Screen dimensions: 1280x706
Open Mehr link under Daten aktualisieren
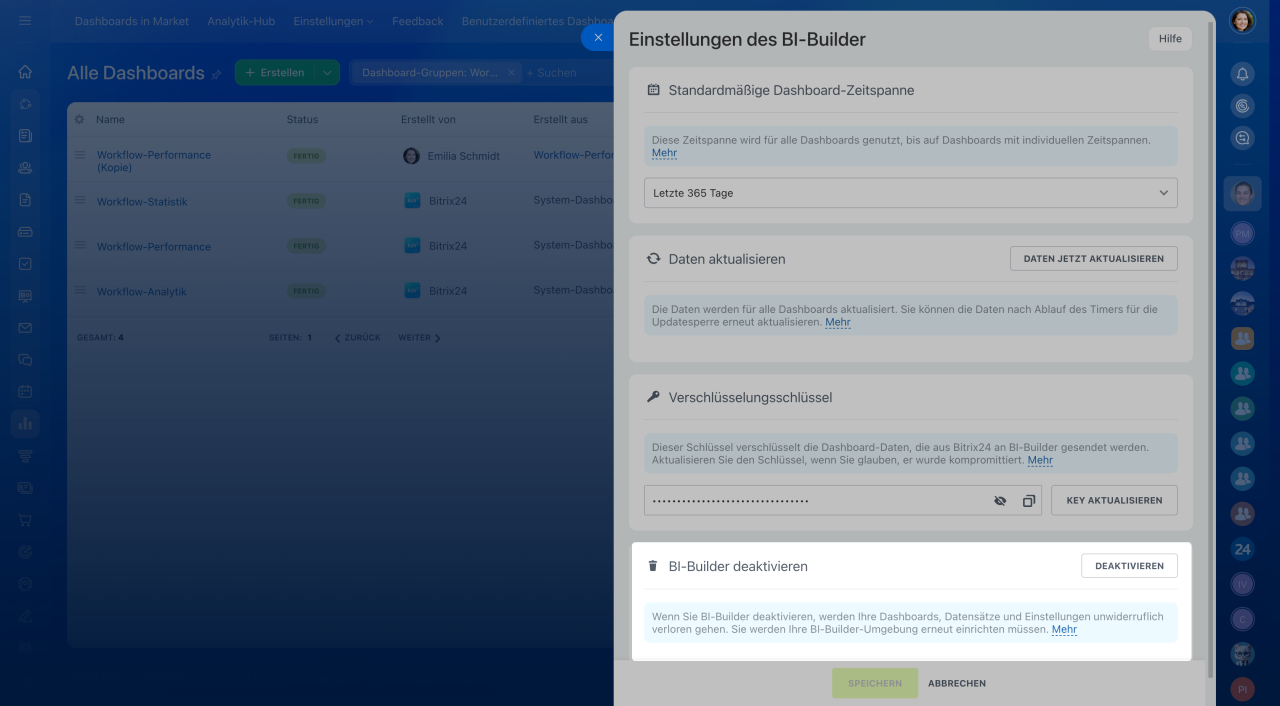pyautogui.click(x=838, y=322)
